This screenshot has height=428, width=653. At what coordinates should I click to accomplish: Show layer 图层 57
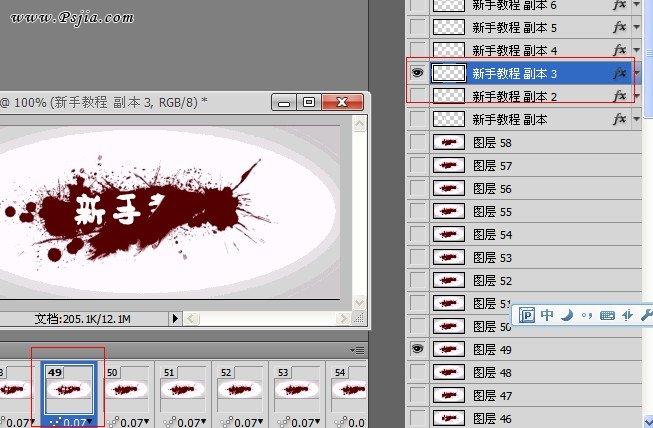418,165
